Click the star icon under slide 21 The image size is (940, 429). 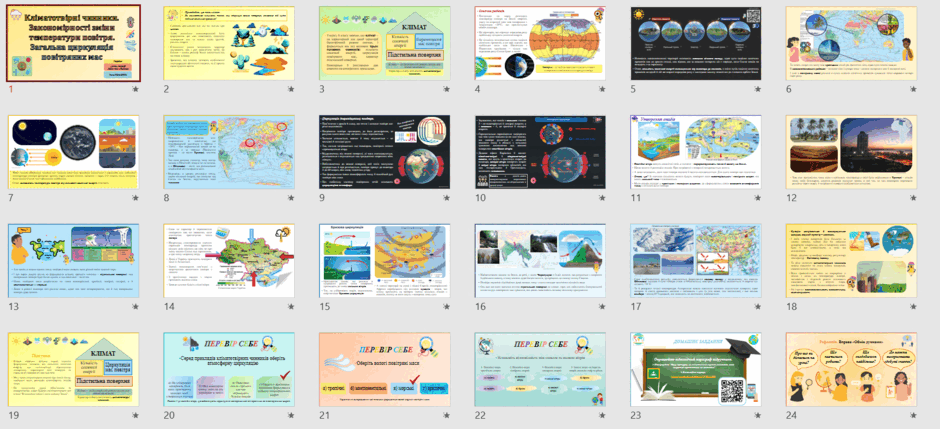pyautogui.click(x=447, y=415)
